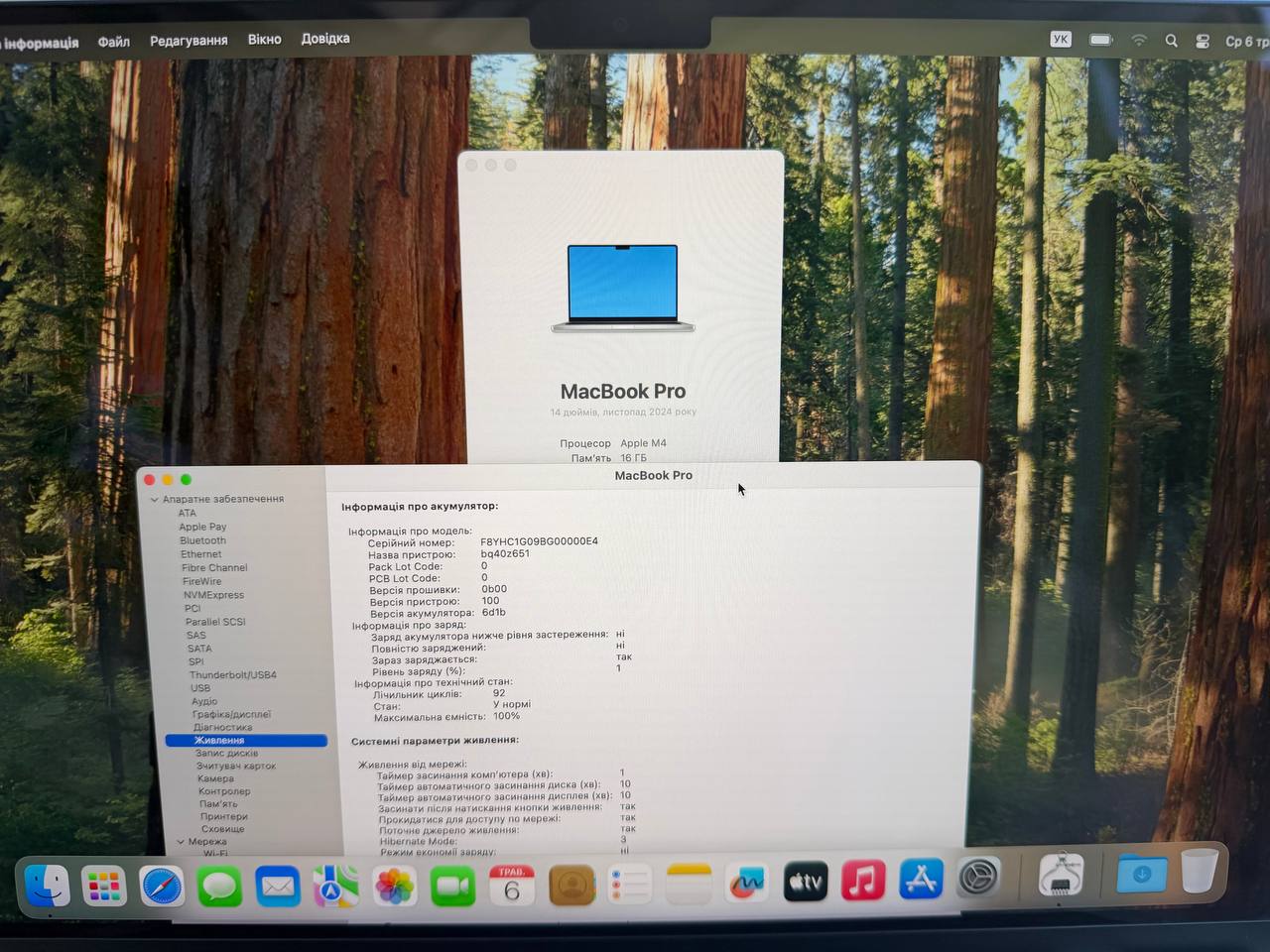Image resolution: width=1270 pixels, height=952 pixels.
Task: Switch input source via УК indicator
Action: pyautogui.click(x=1061, y=40)
